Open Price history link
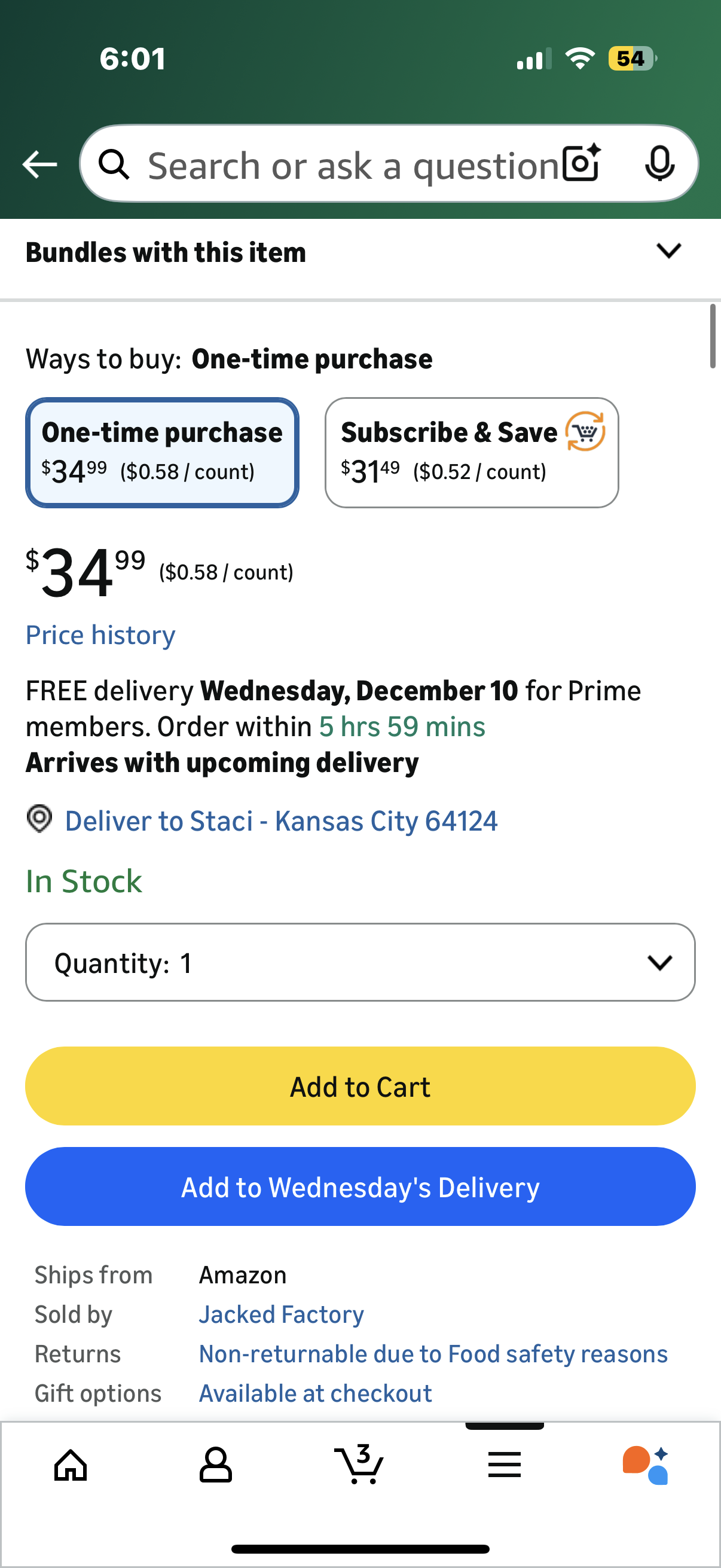The width and height of the screenshot is (721, 1568). click(x=100, y=635)
